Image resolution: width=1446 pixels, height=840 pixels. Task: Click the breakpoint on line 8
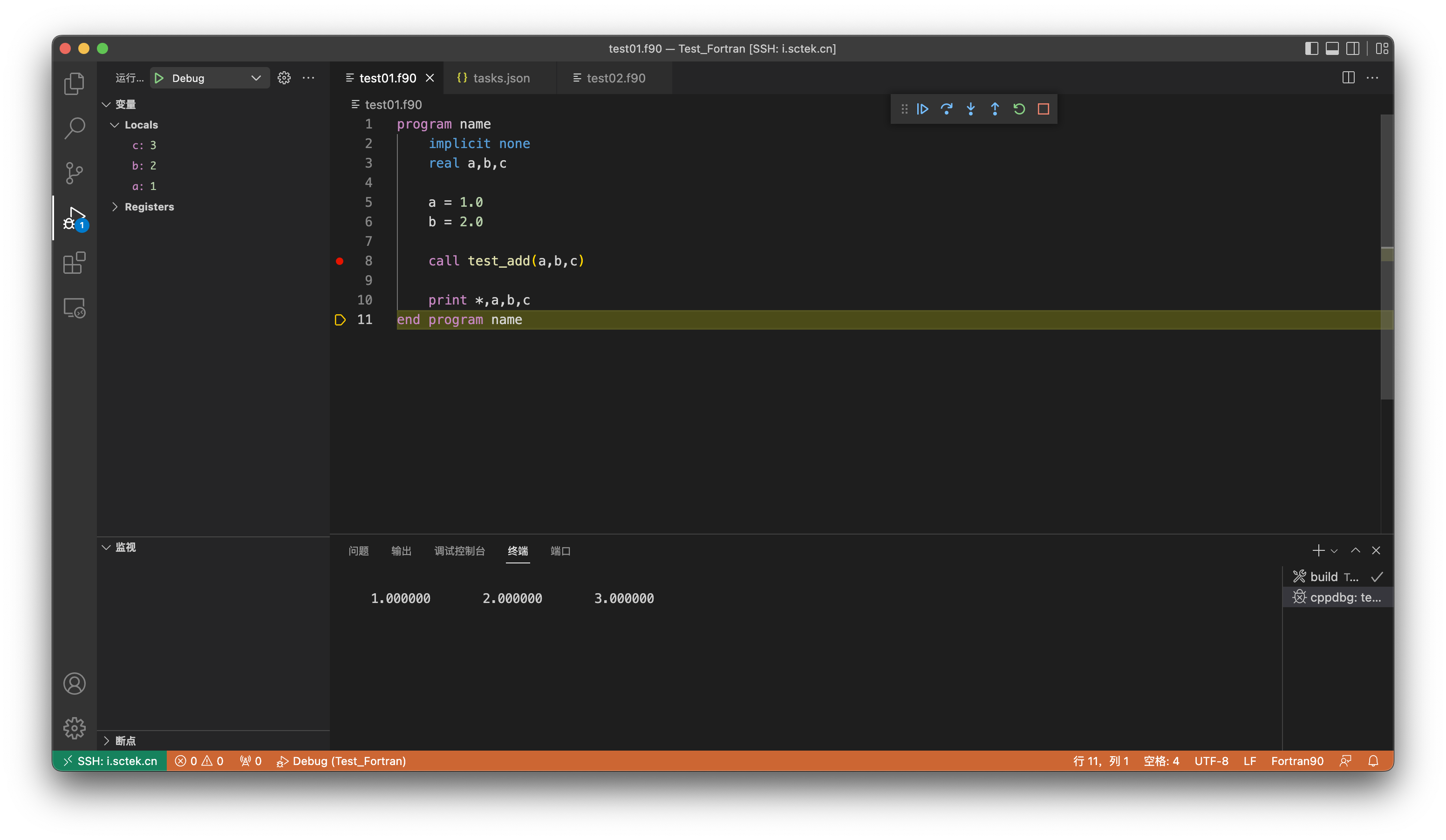click(x=340, y=261)
